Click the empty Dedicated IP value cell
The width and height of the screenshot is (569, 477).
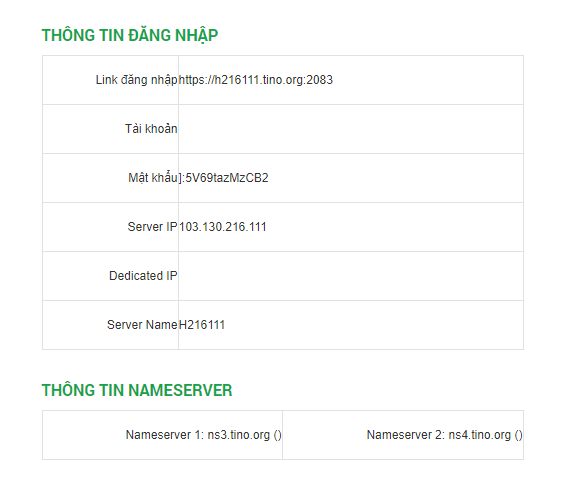(x=351, y=276)
